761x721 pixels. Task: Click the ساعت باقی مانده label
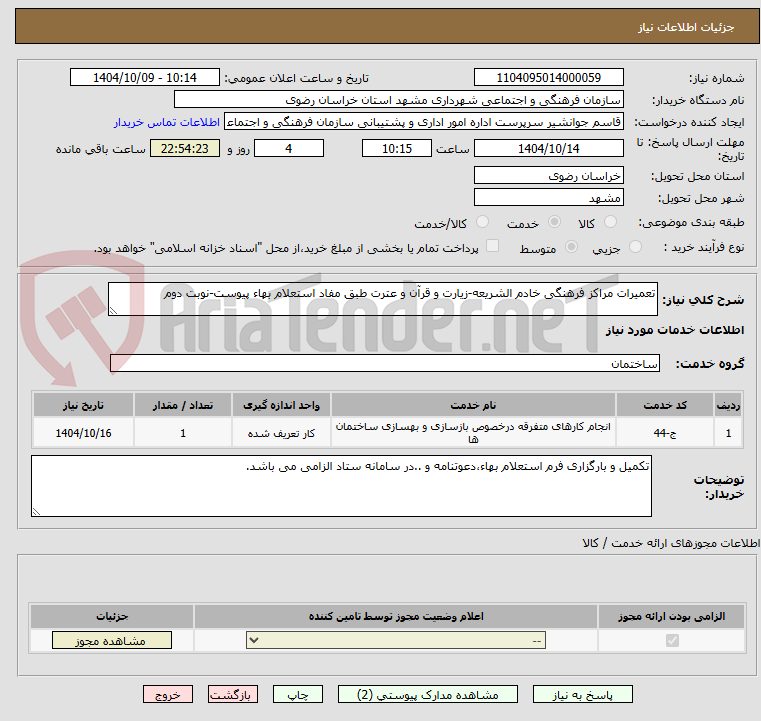click(100, 149)
